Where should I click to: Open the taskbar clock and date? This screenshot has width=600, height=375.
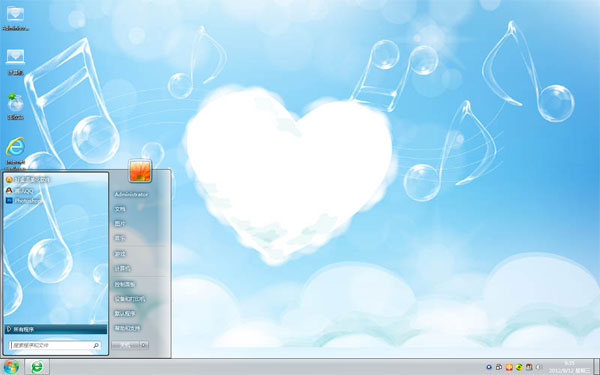click(x=569, y=367)
